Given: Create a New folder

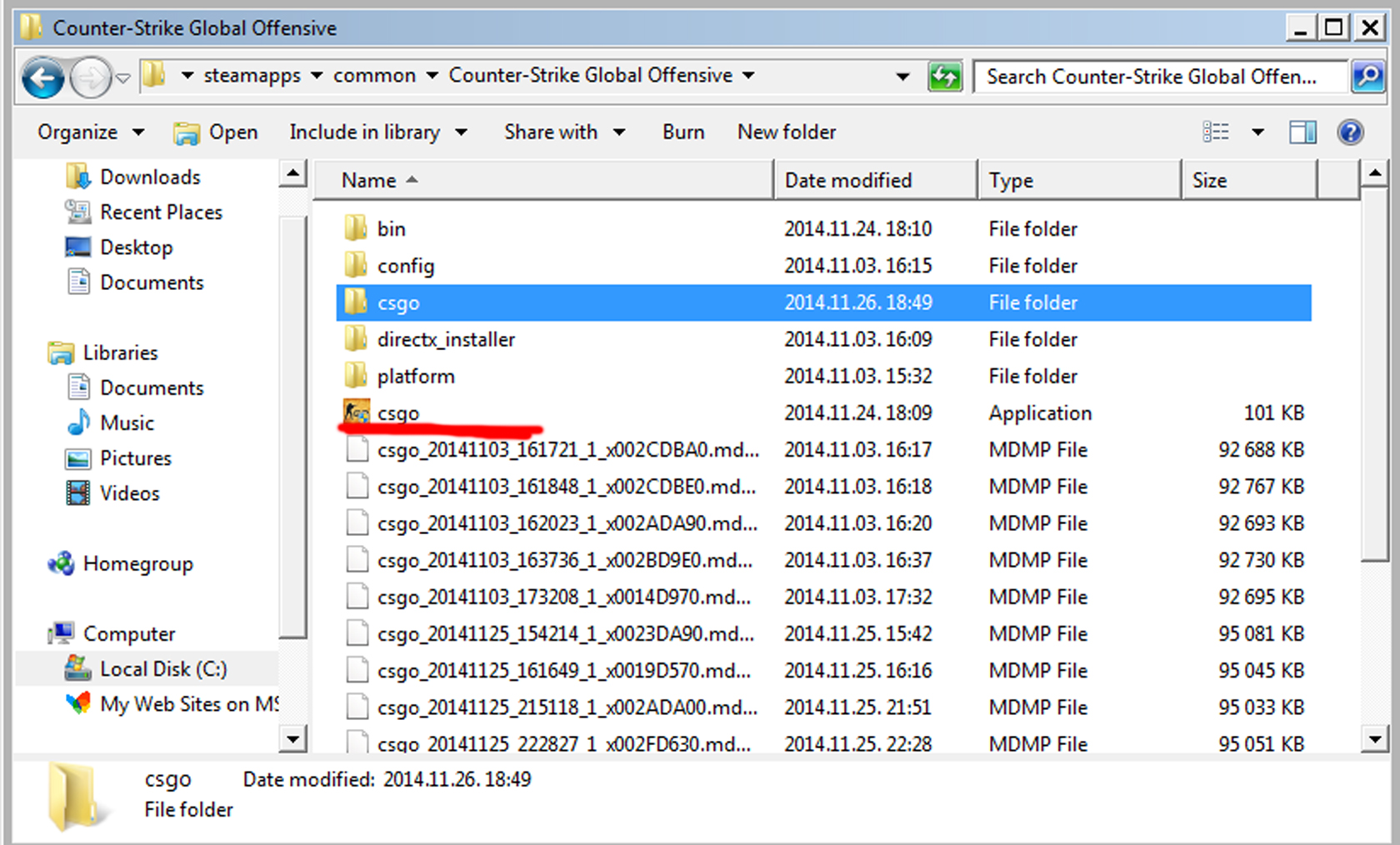Looking at the screenshot, I should tap(787, 132).
